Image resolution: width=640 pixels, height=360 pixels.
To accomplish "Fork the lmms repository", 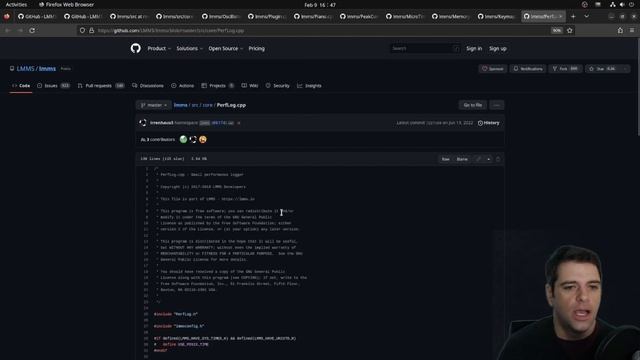I will [565, 69].
